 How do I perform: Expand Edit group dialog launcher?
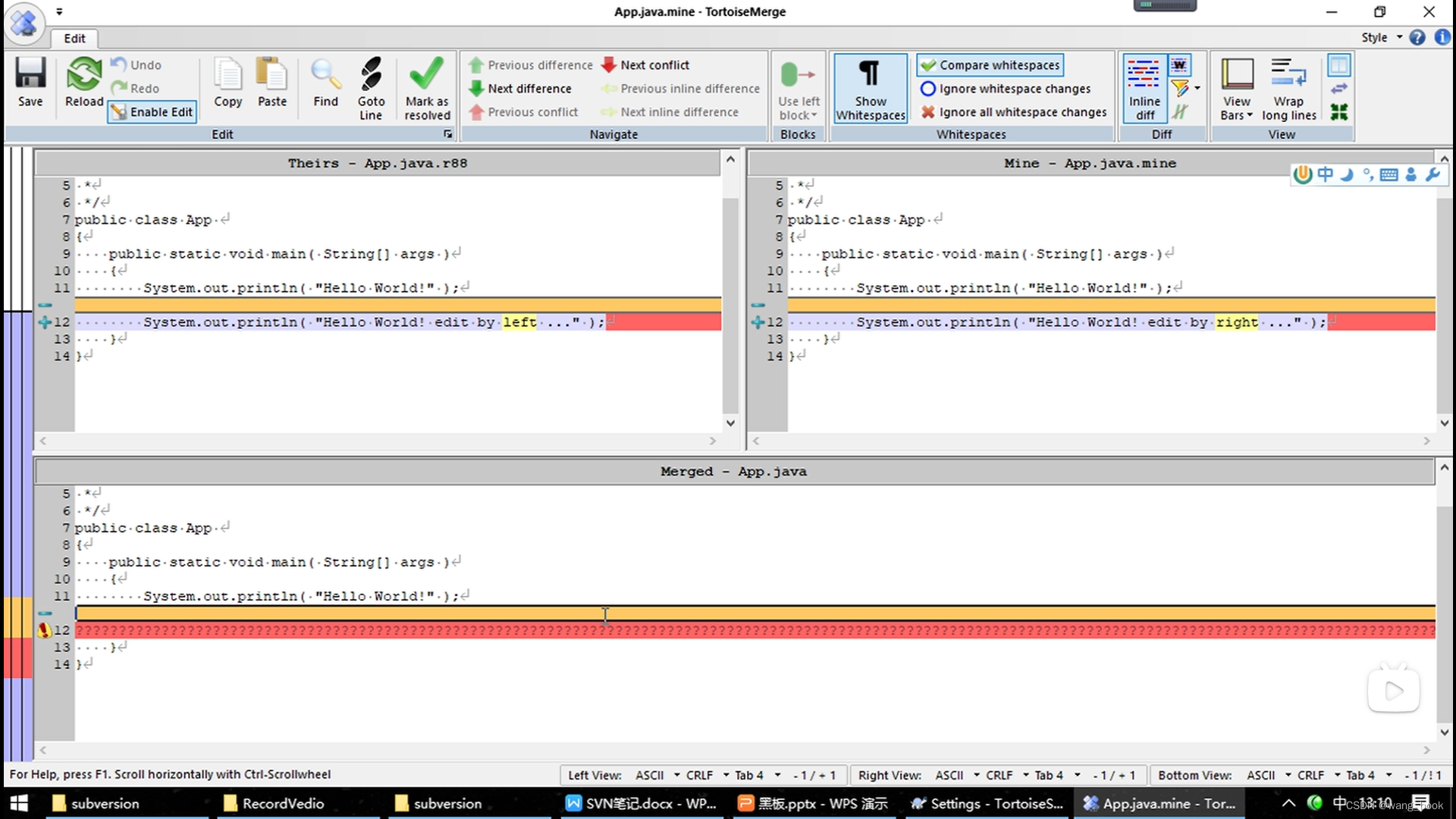(447, 134)
